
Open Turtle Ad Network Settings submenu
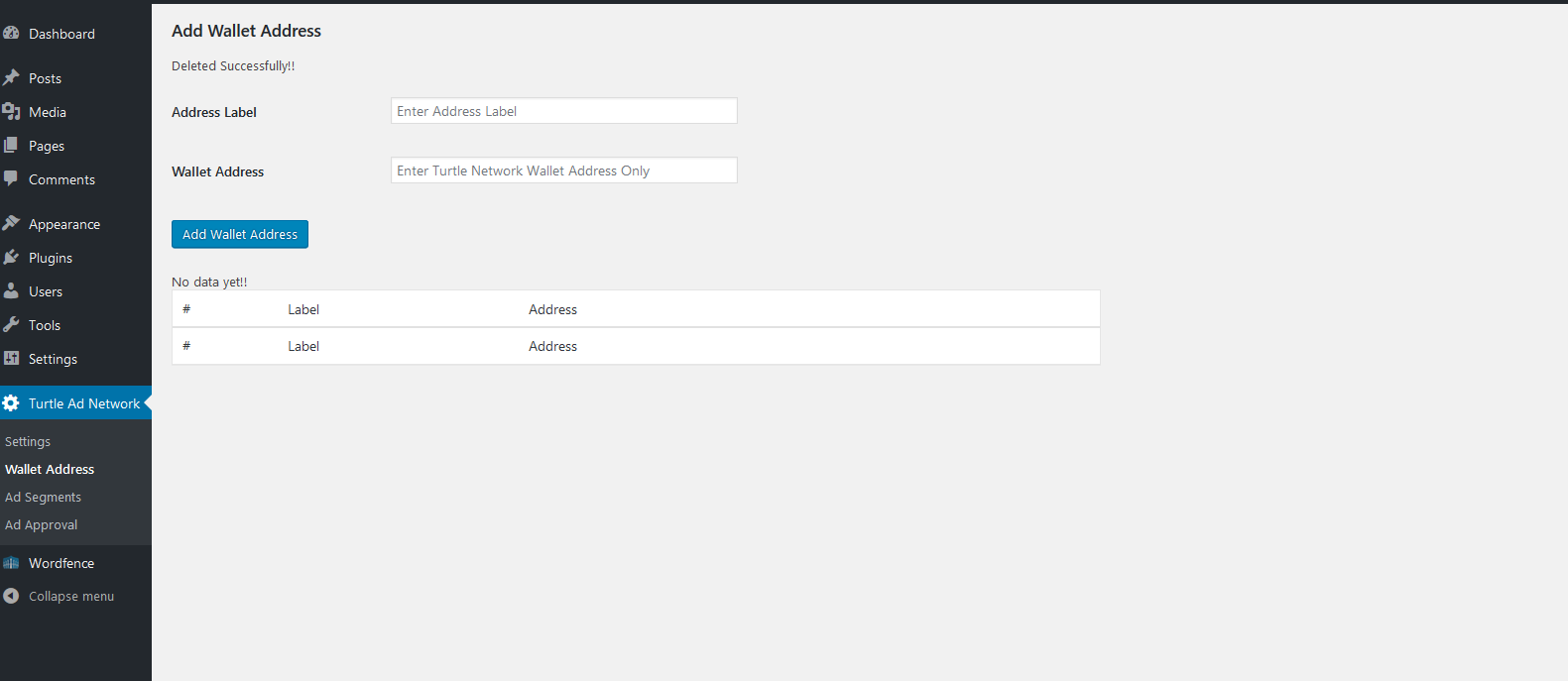point(28,441)
